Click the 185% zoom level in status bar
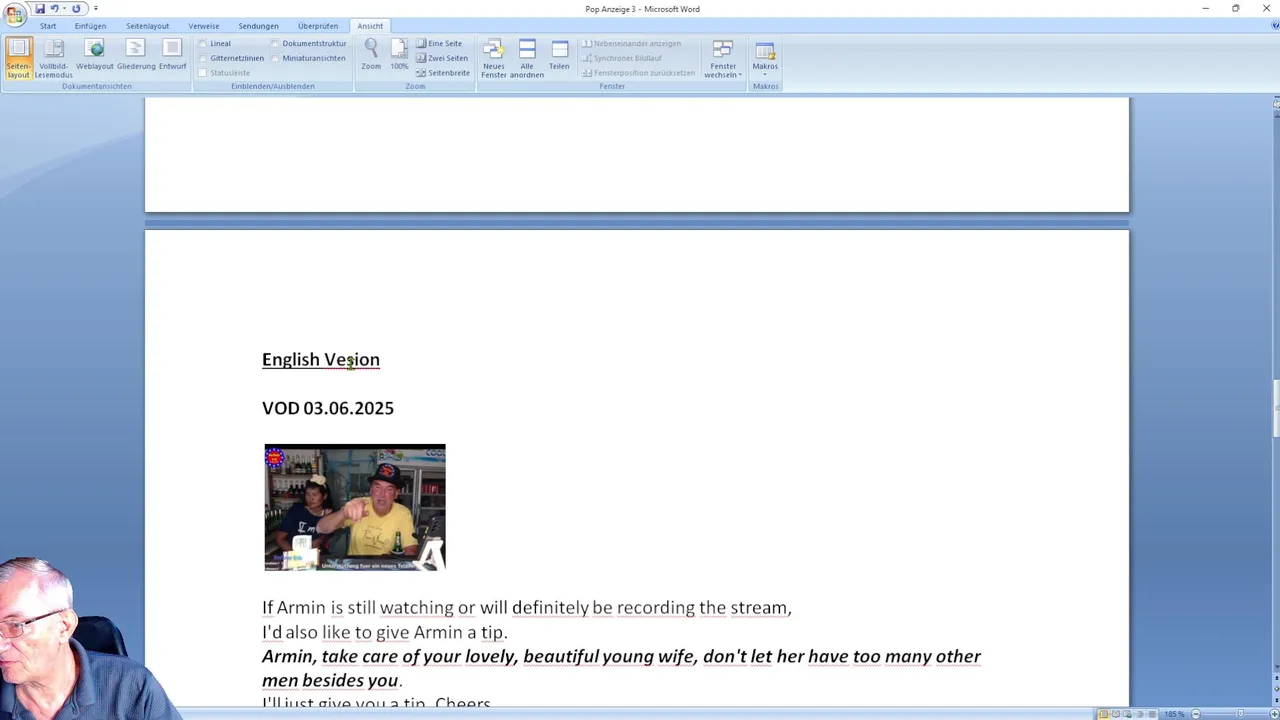The image size is (1280, 720). tap(1174, 714)
